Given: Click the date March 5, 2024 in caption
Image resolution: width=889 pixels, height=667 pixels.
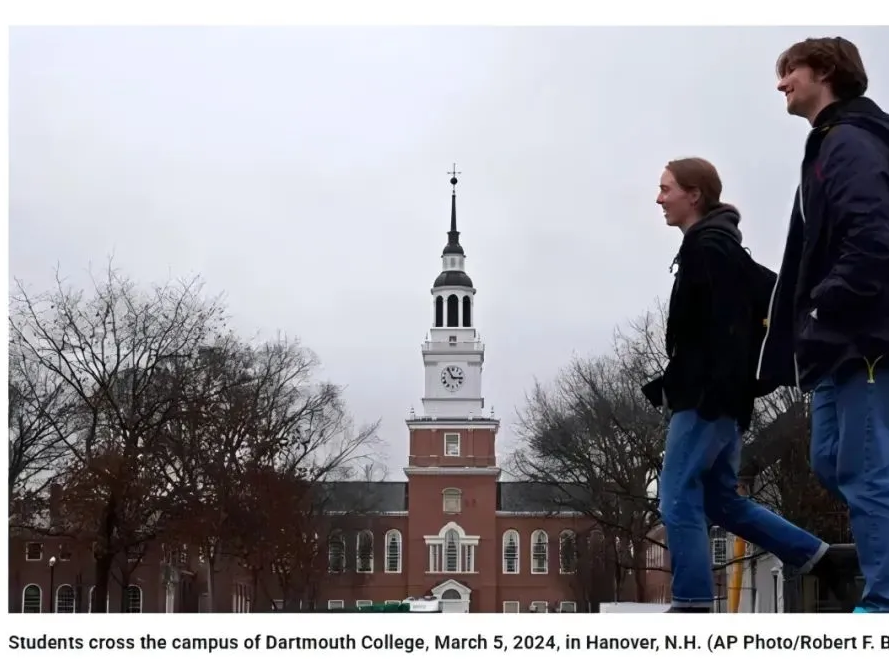Looking at the screenshot, I should point(494,643).
